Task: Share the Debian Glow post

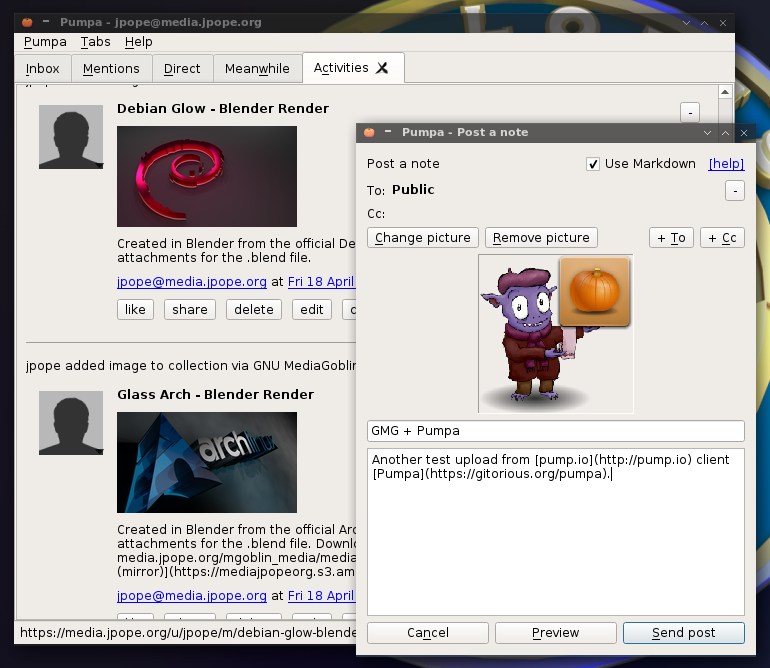Action: [x=190, y=309]
